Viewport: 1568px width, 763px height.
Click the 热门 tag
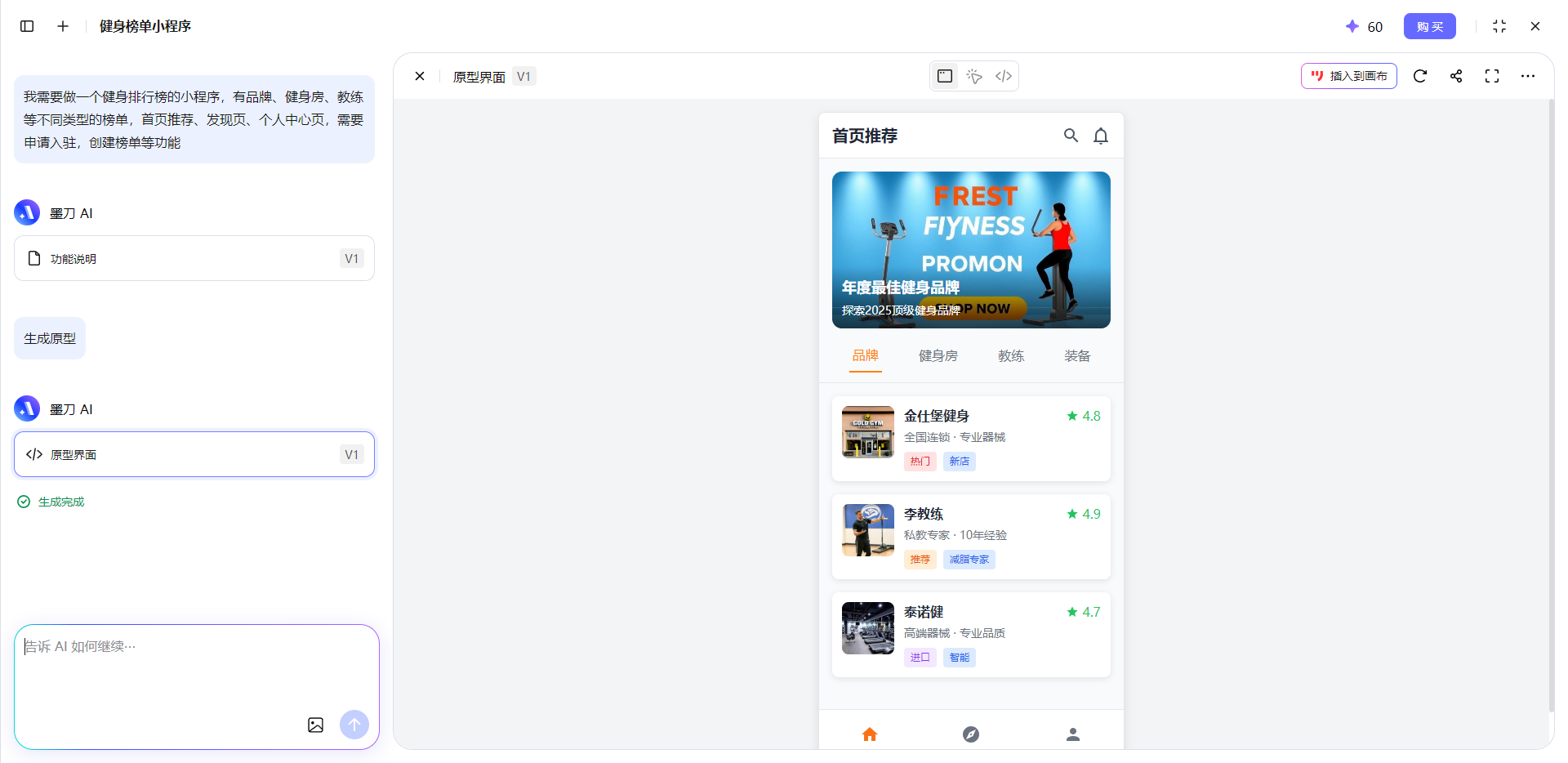click(920, 462)
